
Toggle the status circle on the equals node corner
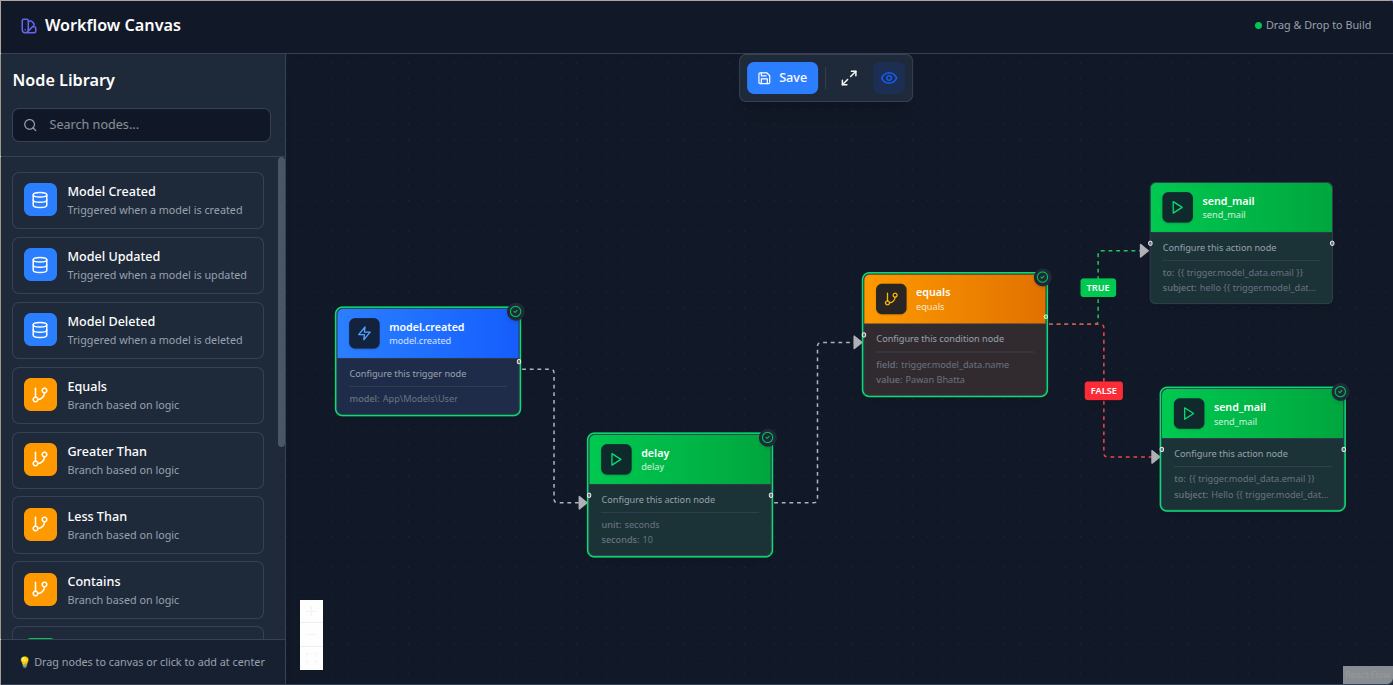[1041, 277]
